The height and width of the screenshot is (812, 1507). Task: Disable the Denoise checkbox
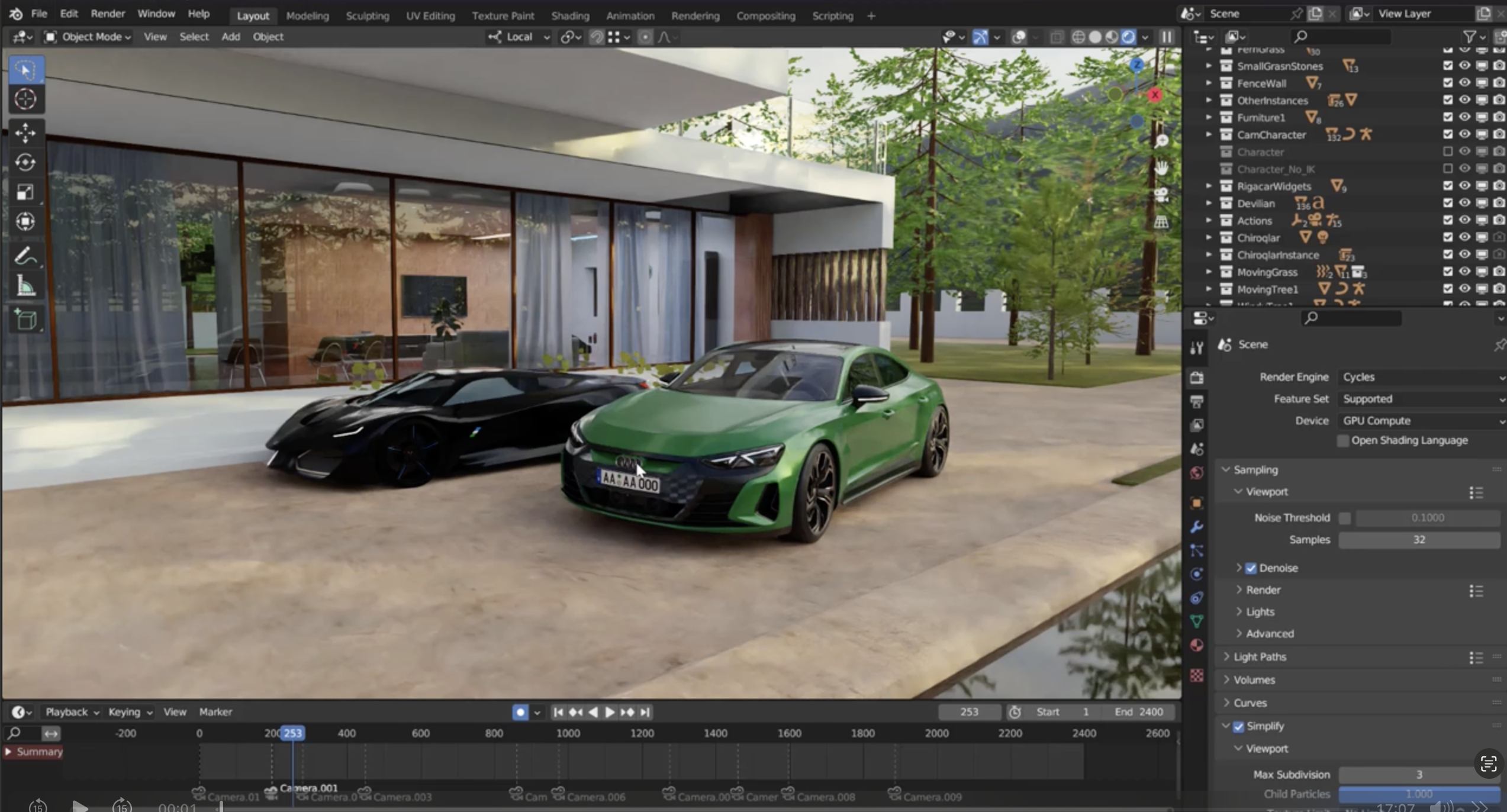1250,568
